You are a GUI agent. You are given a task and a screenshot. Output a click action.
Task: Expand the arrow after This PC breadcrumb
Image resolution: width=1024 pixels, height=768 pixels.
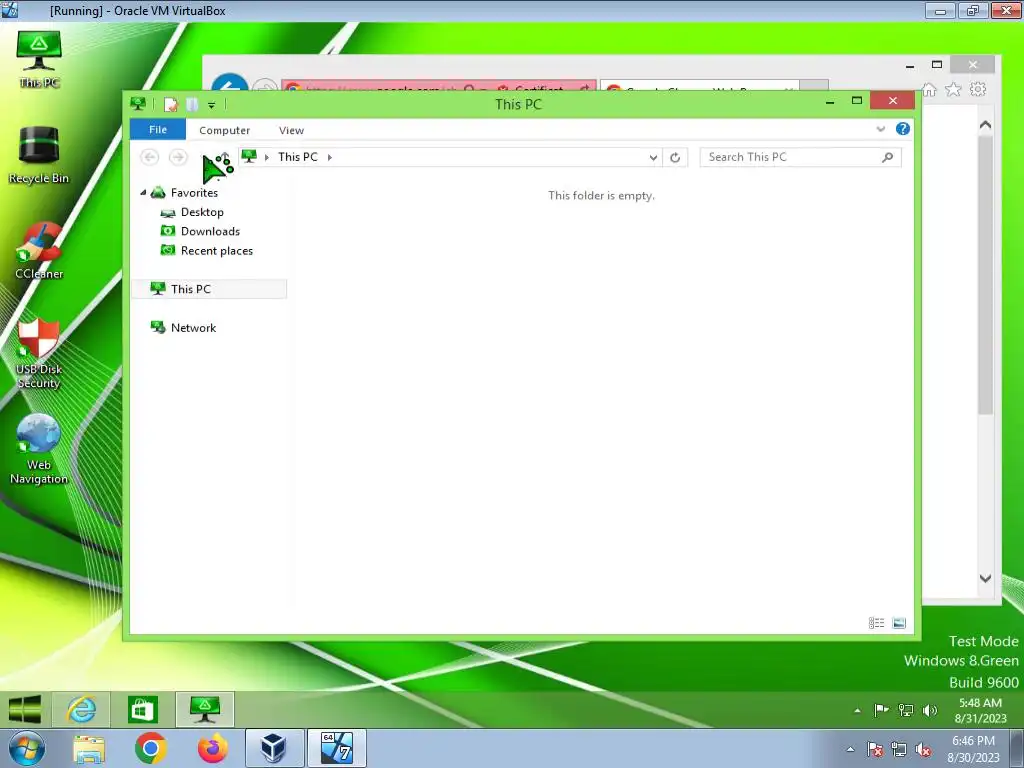[330, 157]
